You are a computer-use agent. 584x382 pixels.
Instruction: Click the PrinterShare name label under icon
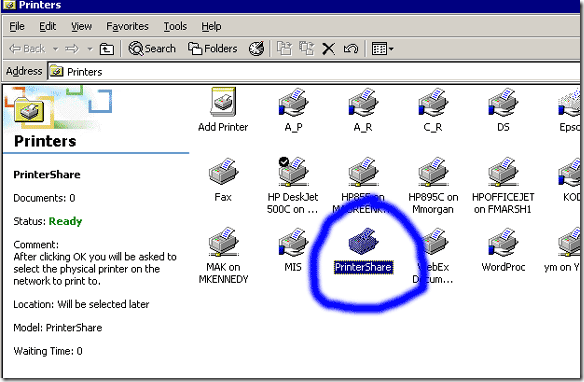click(363, 267)
